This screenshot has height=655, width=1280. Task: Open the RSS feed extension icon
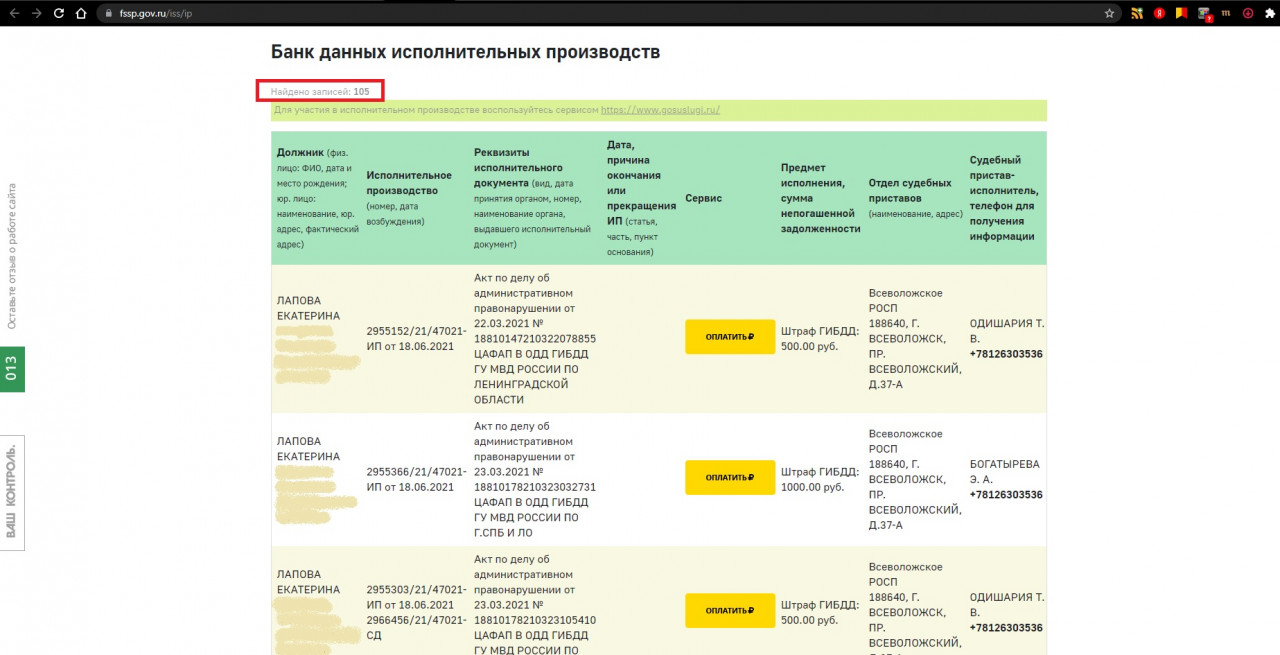click(x=1137, y=14)
